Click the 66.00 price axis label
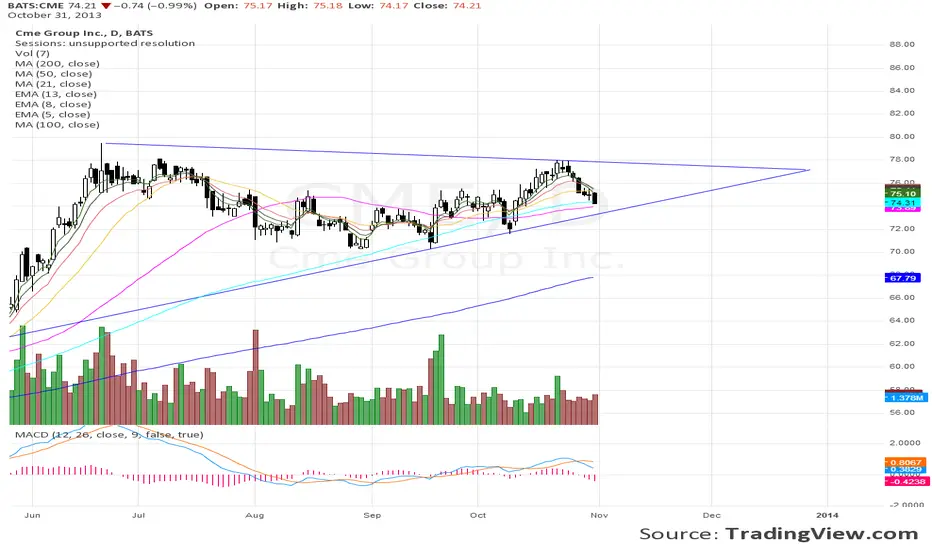The height and width of the screenshot is (550, 932). [902, 297]
